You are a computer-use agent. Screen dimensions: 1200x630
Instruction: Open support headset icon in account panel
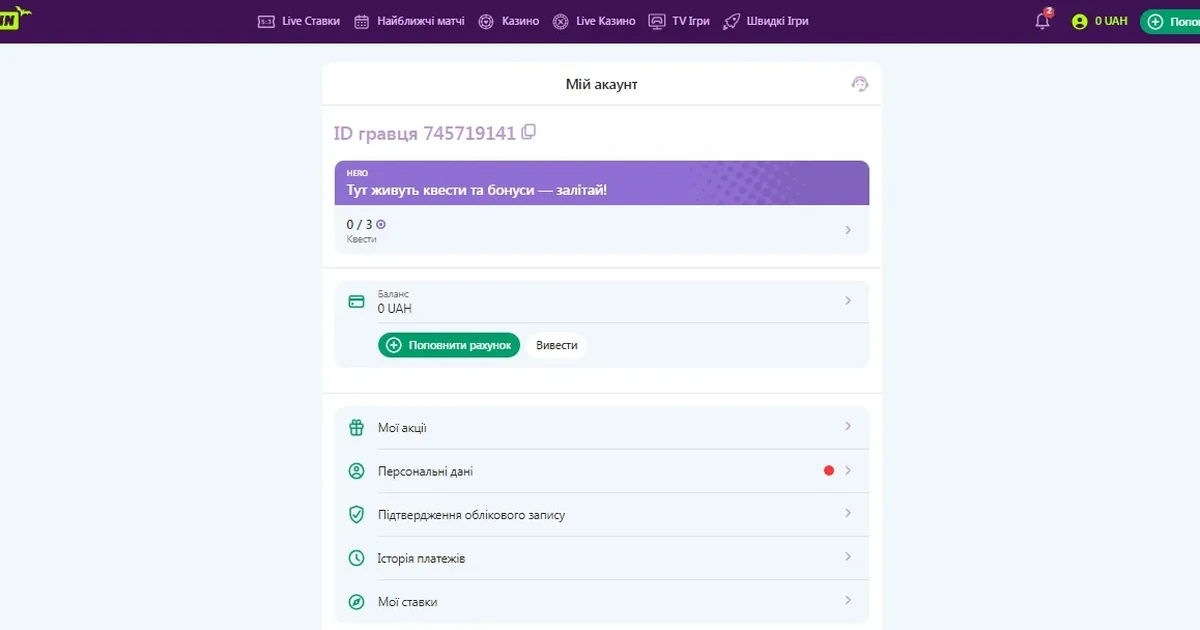point(859,84)
